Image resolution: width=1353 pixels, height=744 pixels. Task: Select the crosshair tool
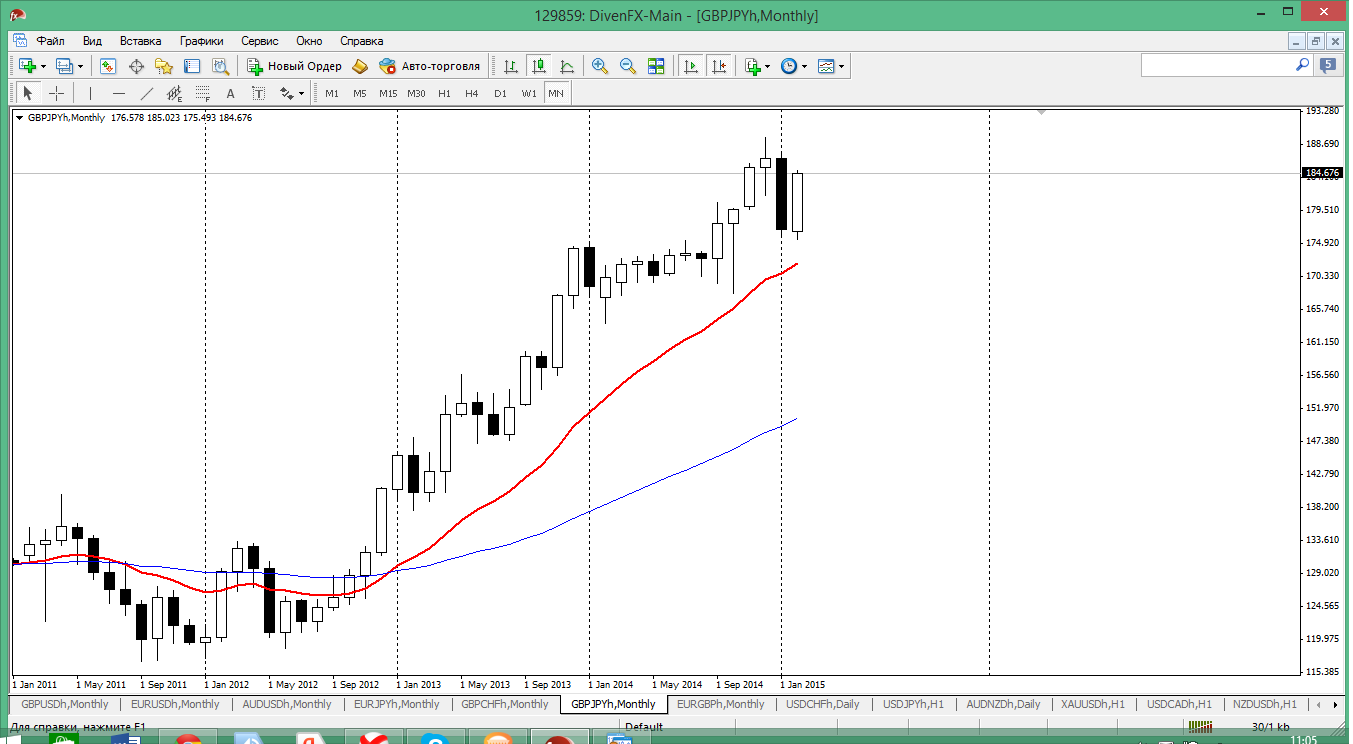pyautogui.click(x=56, y=93)
